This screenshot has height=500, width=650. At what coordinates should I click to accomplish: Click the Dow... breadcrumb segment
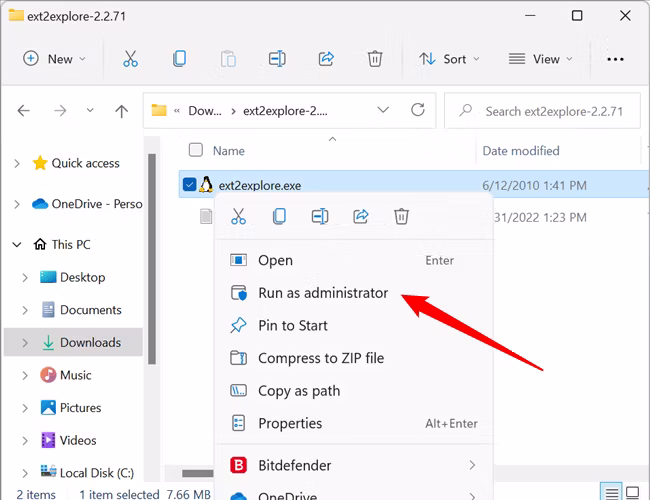[x=205, y=111]
